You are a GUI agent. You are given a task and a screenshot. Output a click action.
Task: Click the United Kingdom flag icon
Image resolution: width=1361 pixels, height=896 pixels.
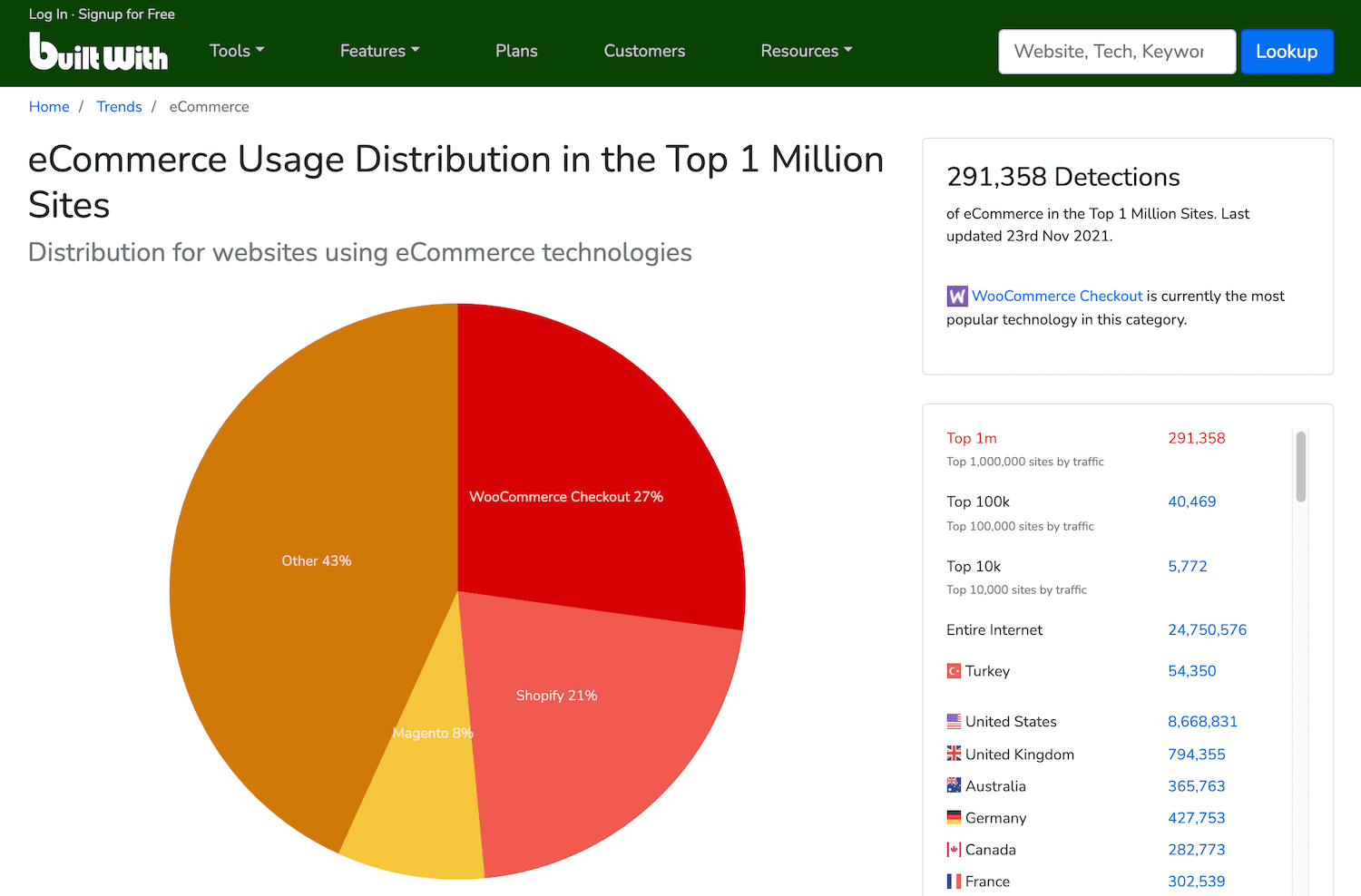tap(954, 754)
